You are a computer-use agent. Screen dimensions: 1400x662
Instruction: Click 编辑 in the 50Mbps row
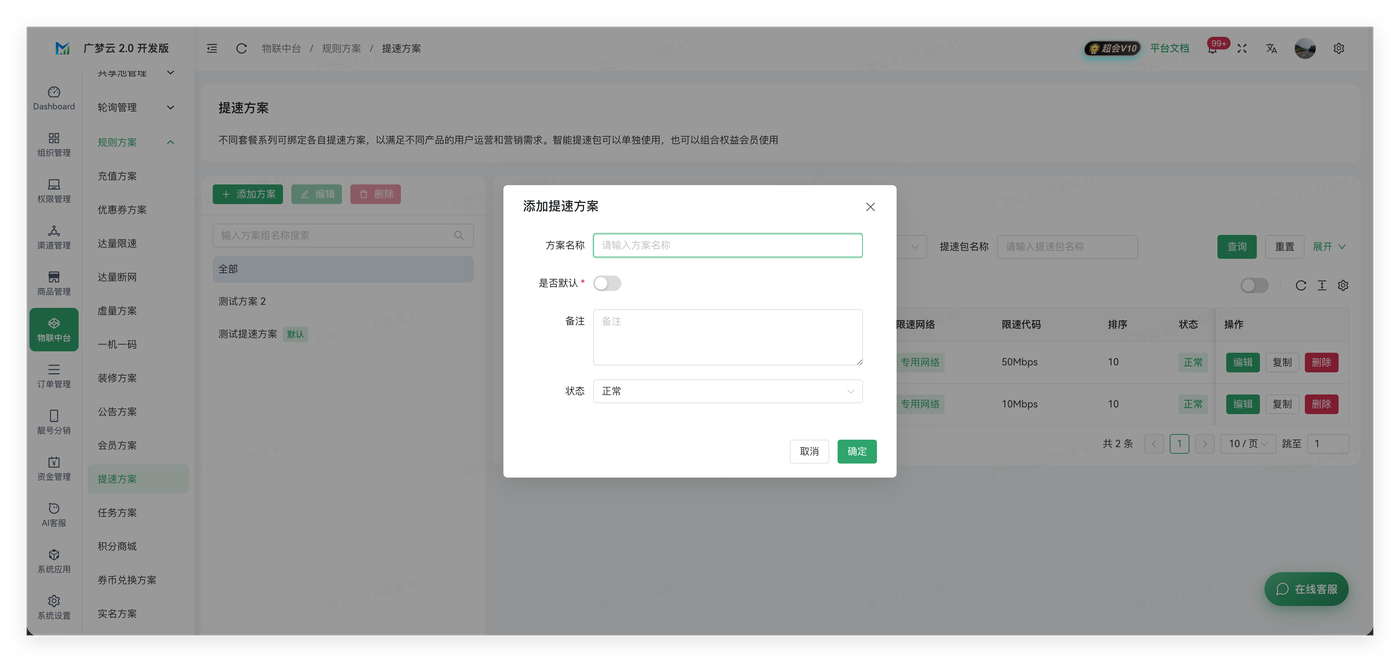click(1243, 362)
